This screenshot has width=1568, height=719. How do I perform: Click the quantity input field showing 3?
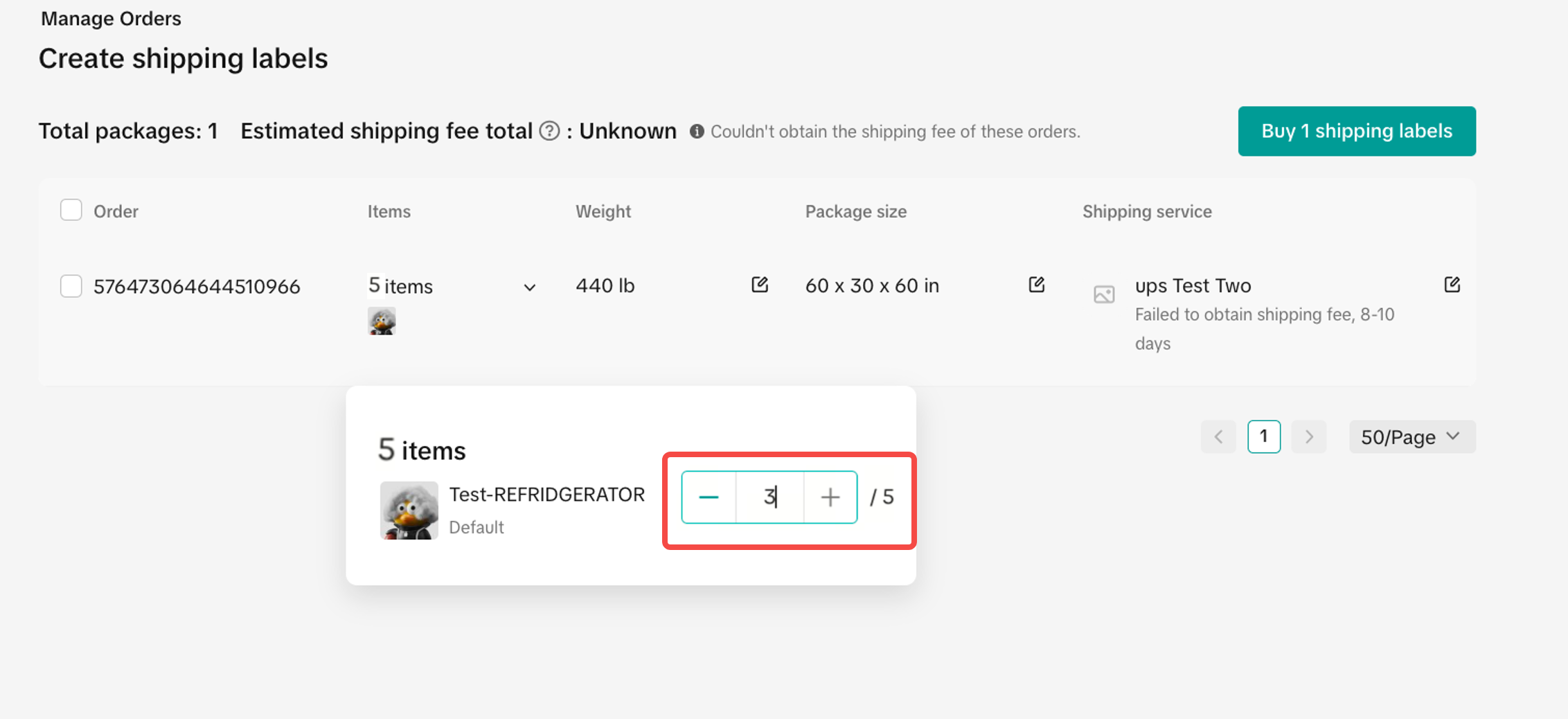pos(769,497)
